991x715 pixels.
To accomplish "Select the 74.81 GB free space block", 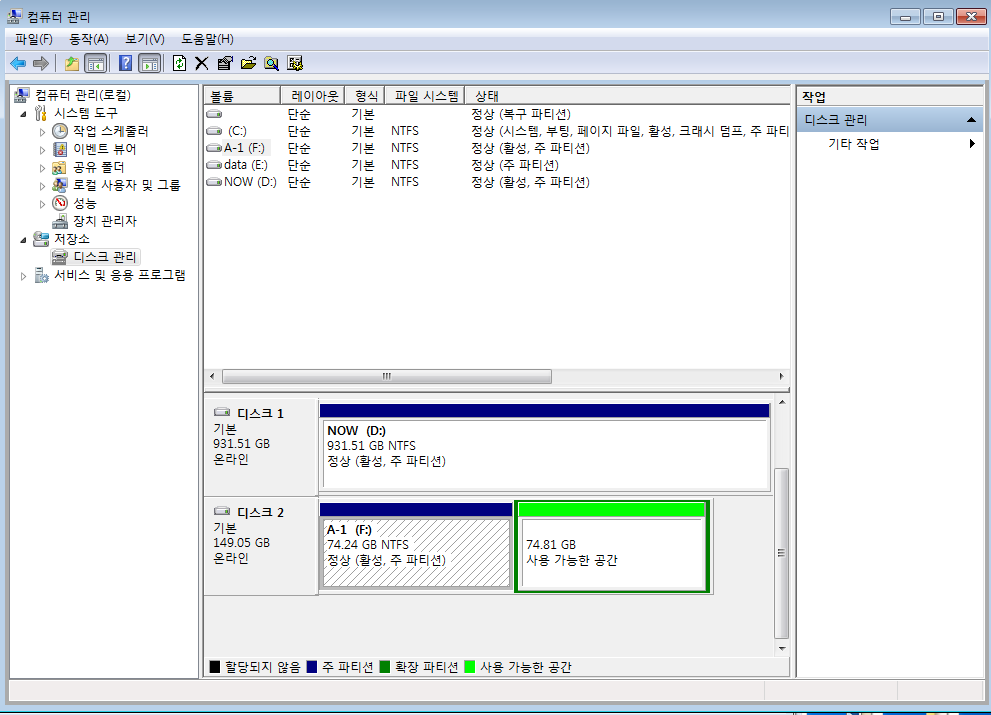I will [x=612, y=547].
